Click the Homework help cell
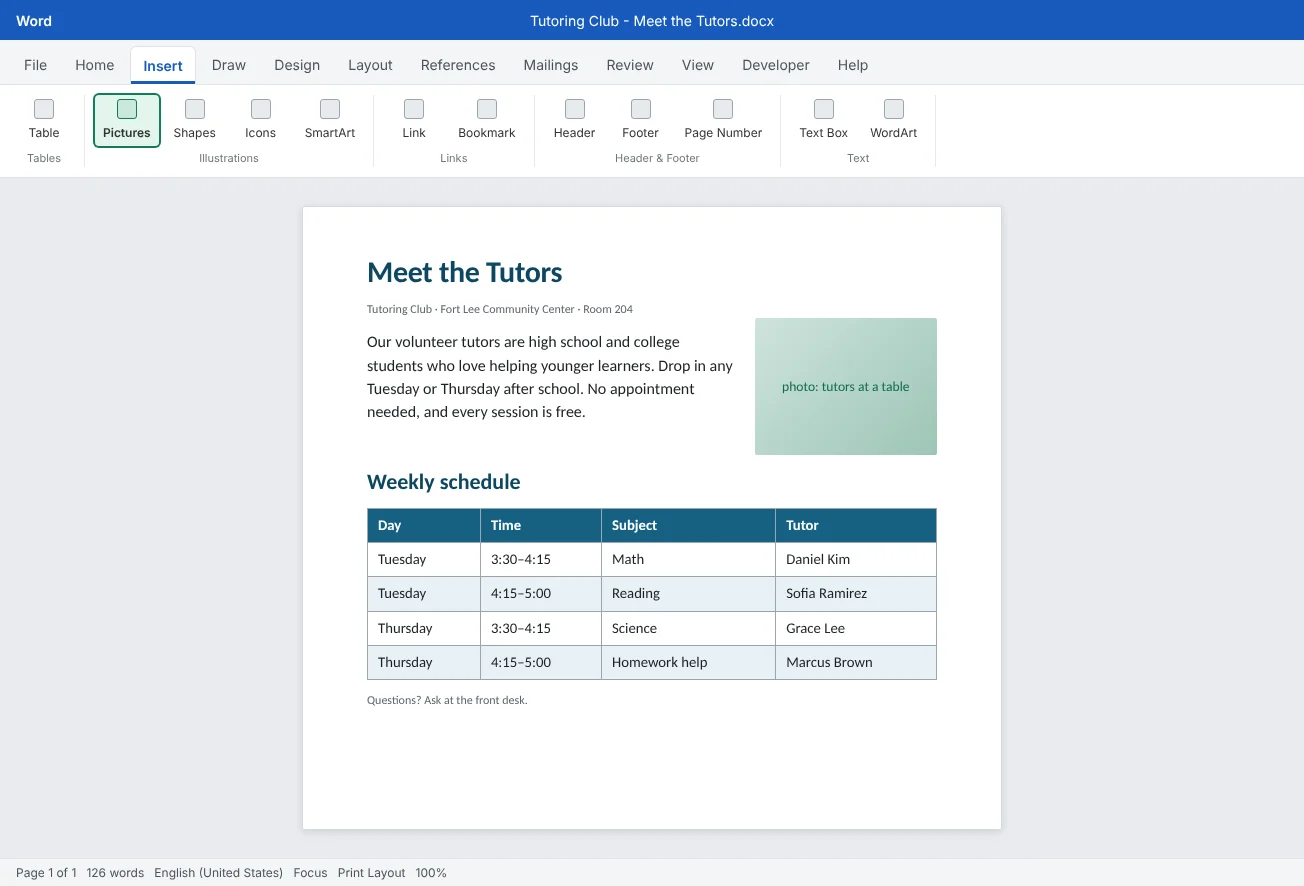Screen dimensions: 1304x886 [x=688, y=662]
